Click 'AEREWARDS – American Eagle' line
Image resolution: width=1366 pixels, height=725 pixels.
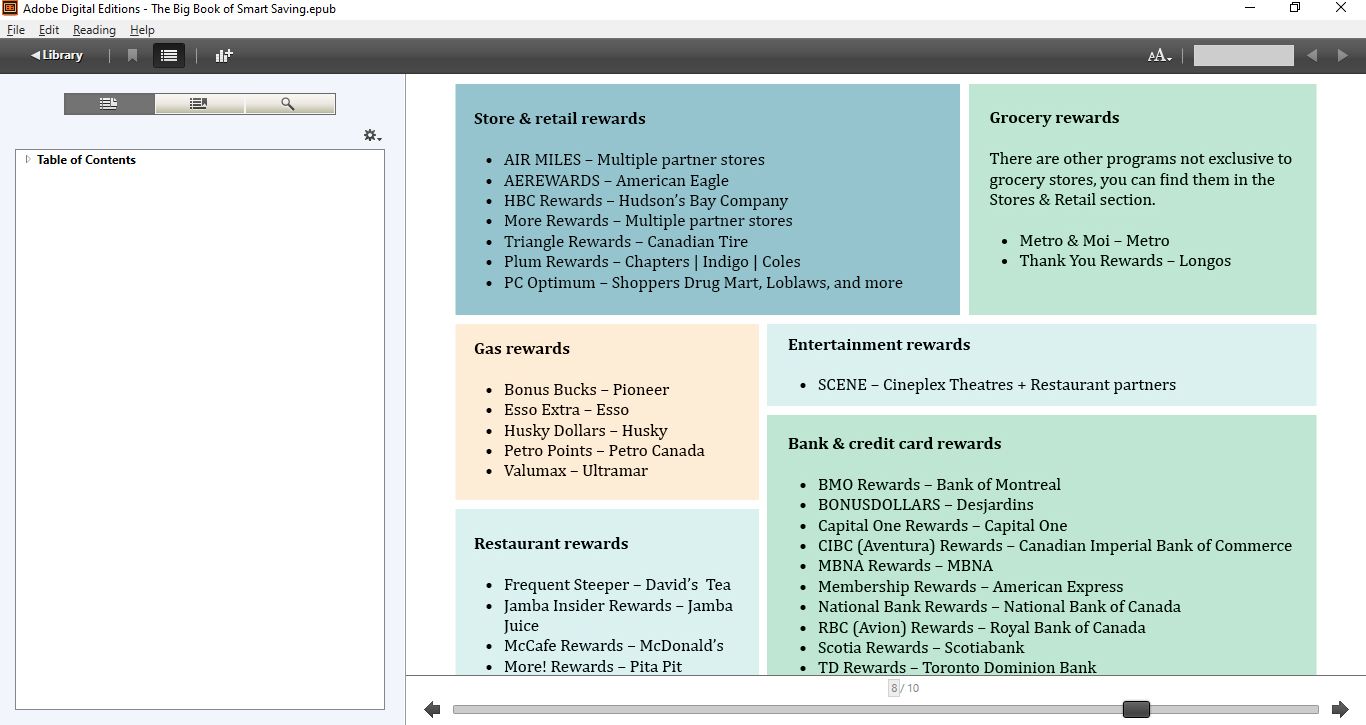click(x=616, y=181)
